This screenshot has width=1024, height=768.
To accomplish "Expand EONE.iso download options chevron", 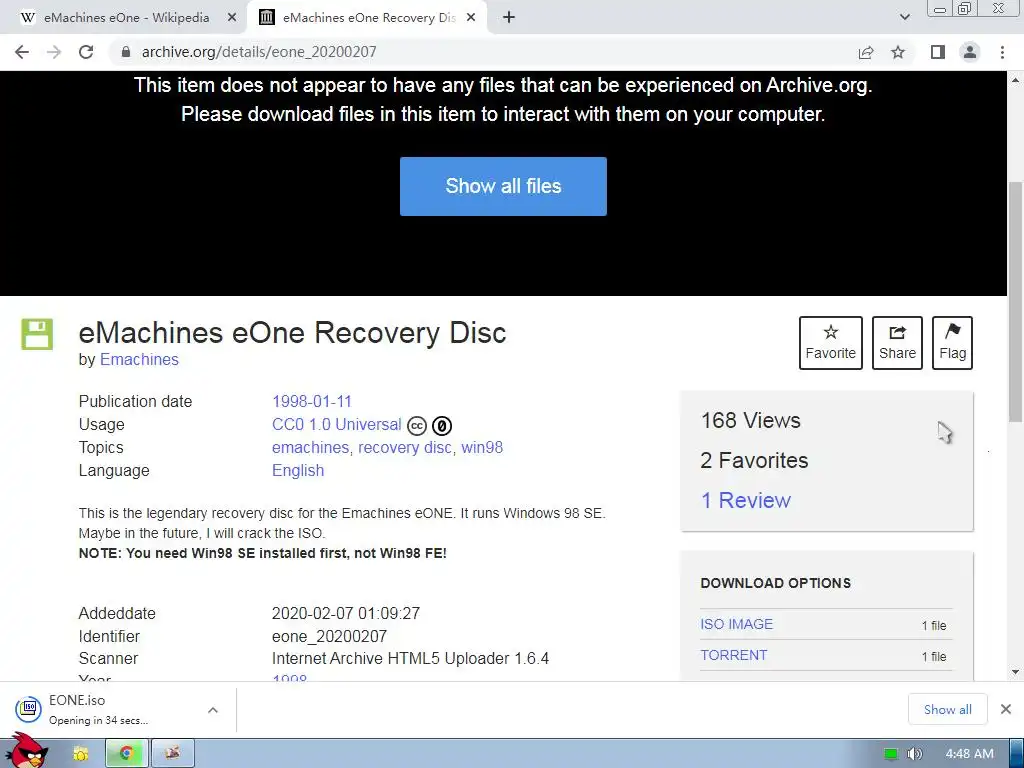I will (x=213, y=710).
